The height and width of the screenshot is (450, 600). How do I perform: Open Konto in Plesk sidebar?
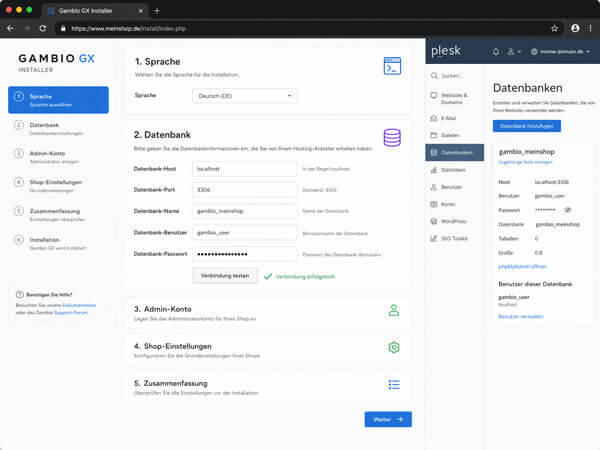pos(454,204)
